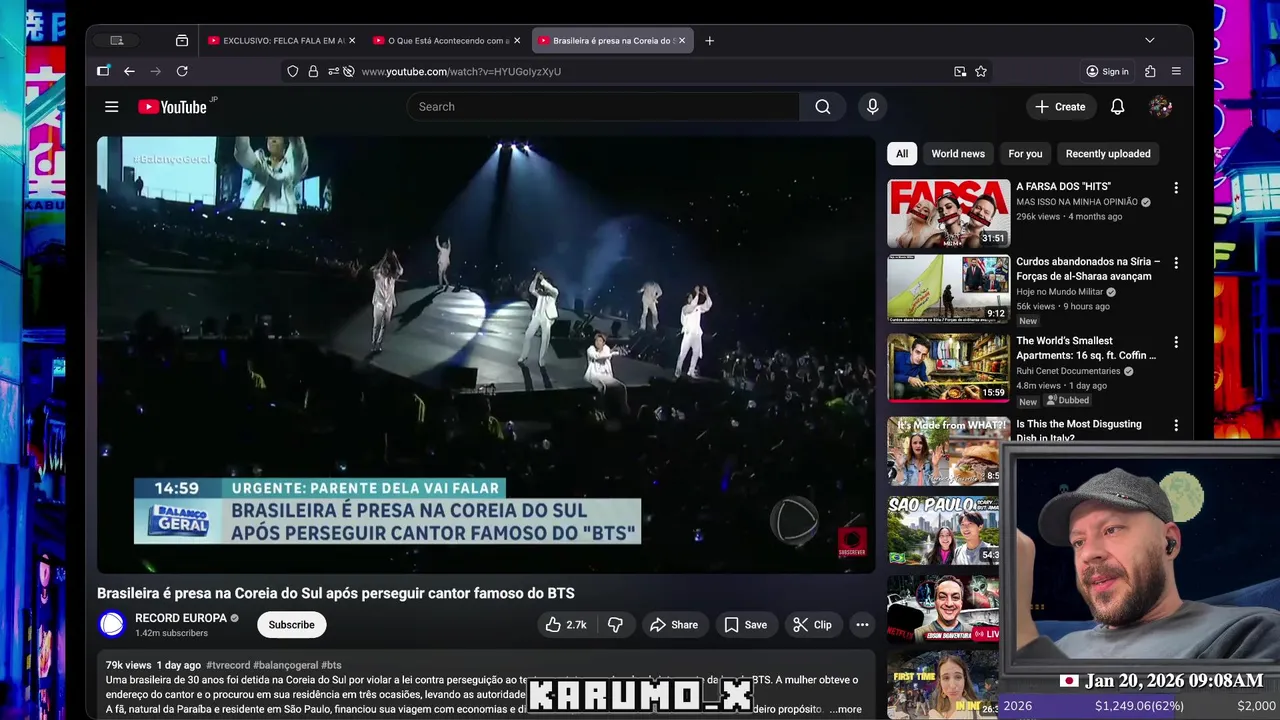The height and width of the screenshot is (720, 1280).
Task: Reload the page with the refresh icon
Action: click(x=182, y=71)
